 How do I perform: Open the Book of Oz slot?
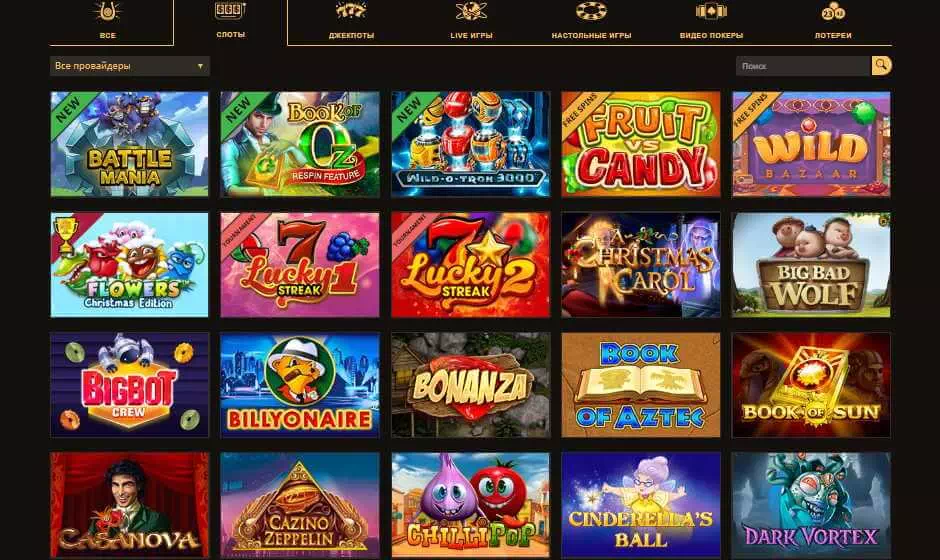(300, 144)
